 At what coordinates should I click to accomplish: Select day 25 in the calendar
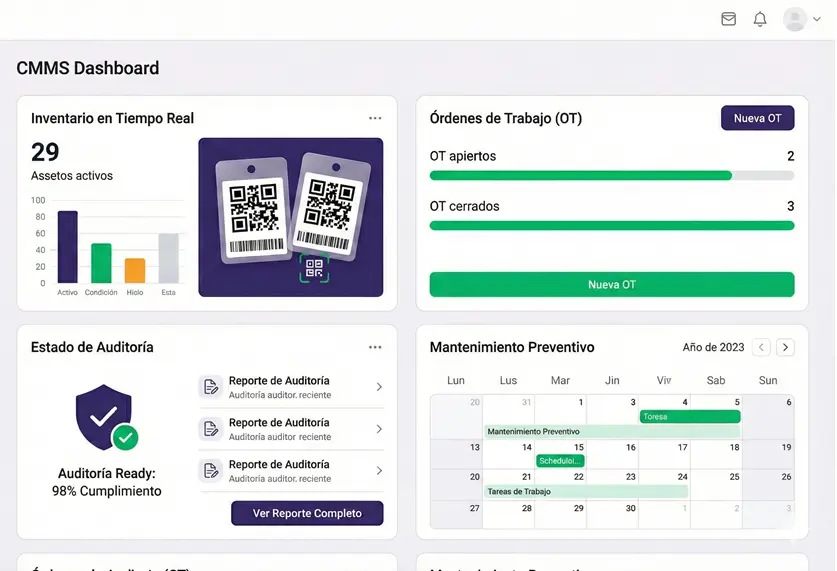tap(735, 477)
